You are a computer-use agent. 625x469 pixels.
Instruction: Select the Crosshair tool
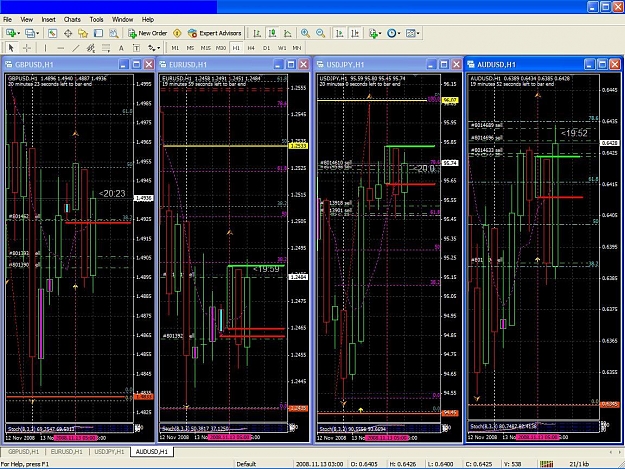click(x=27, y=48)
